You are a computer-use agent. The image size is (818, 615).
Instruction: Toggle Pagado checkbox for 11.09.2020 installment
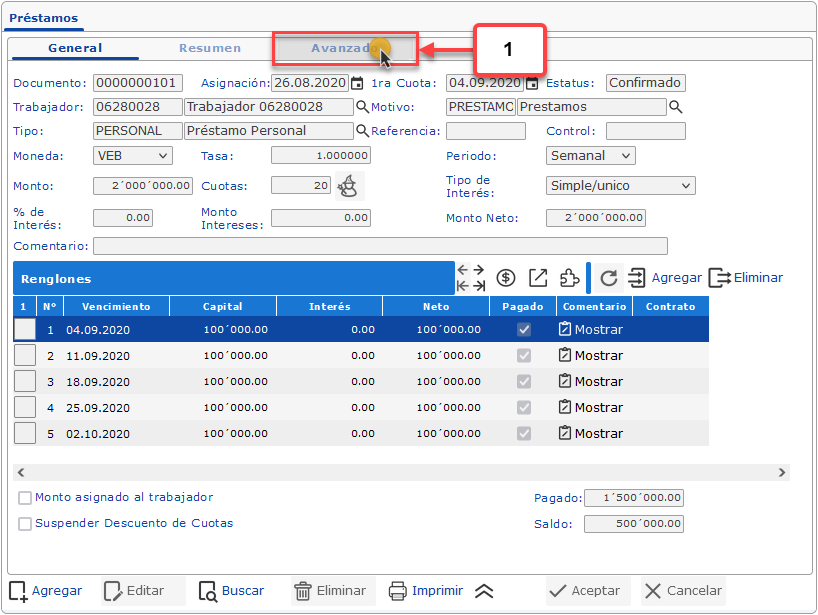click(x=523, y=356)
